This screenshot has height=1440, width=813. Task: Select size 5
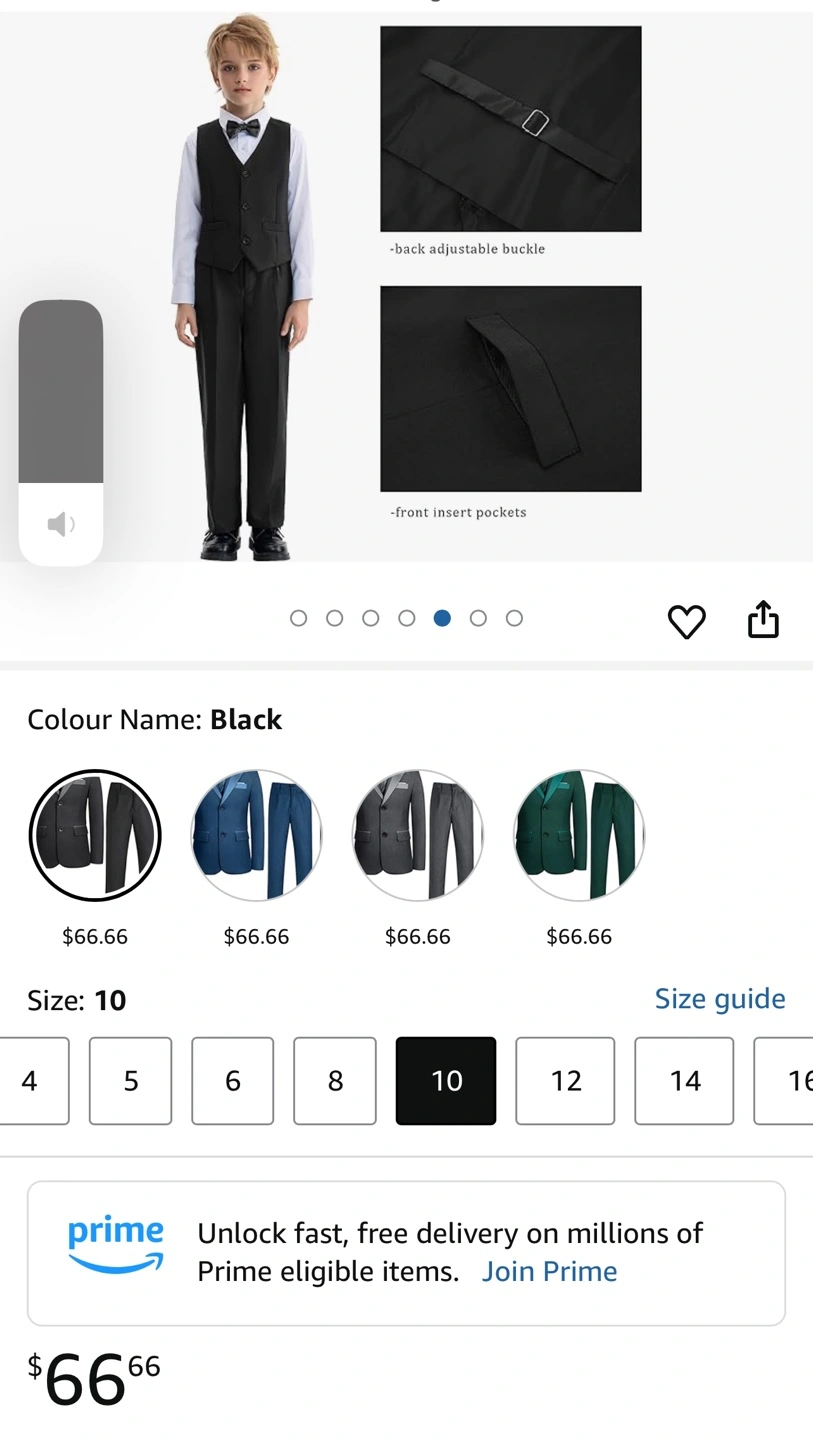[131, 1081]
